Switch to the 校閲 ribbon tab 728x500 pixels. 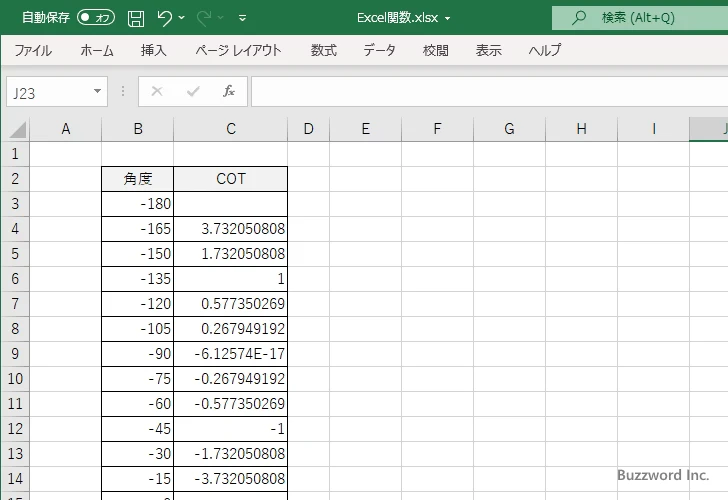[436, 50]
